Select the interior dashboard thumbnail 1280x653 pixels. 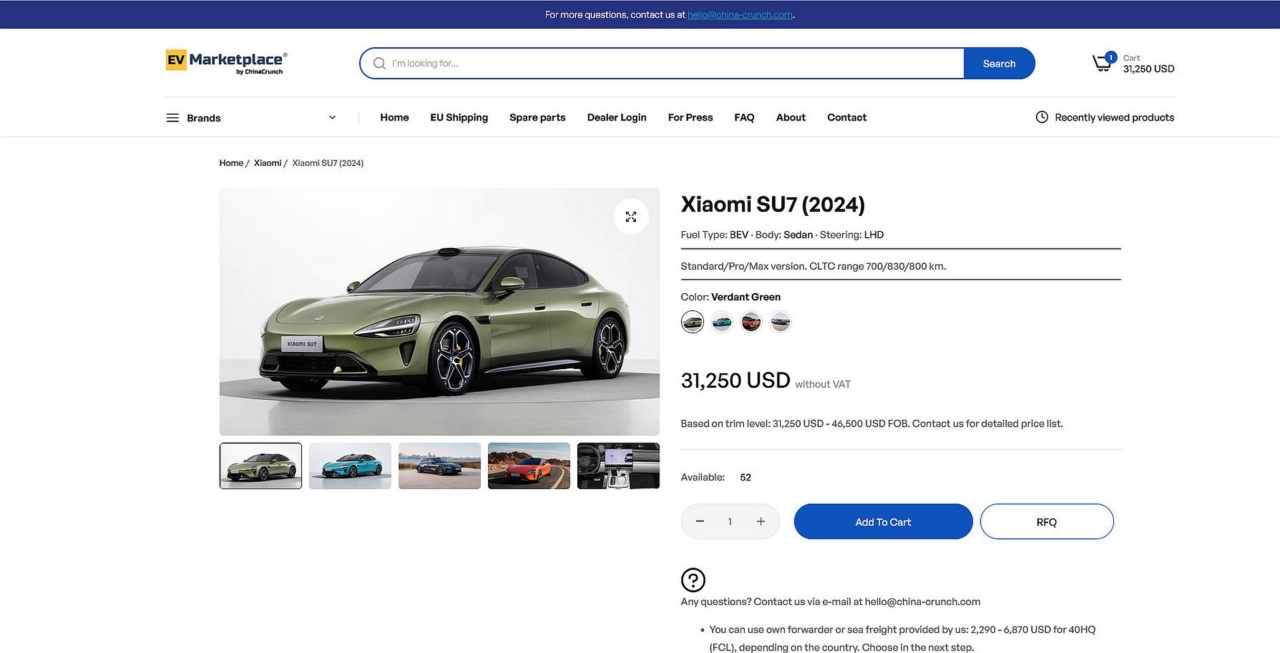[x=618, y=466]
